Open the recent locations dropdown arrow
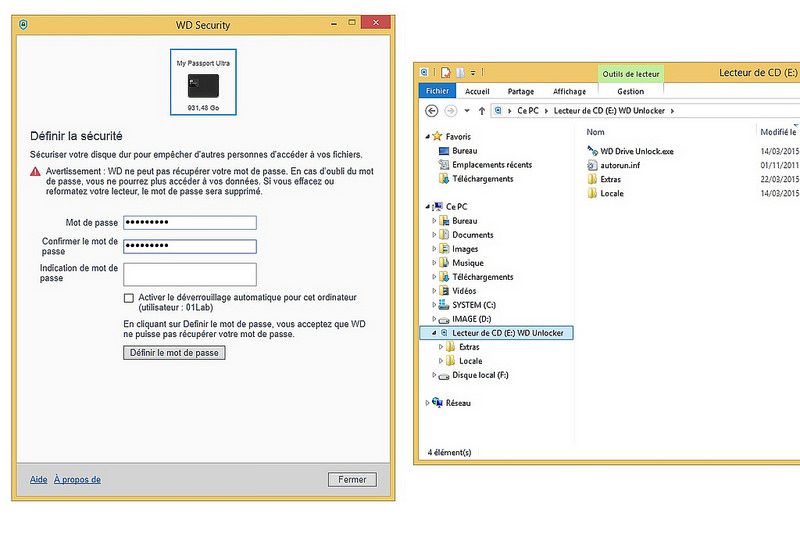800x534 pixels. [467, 111]
